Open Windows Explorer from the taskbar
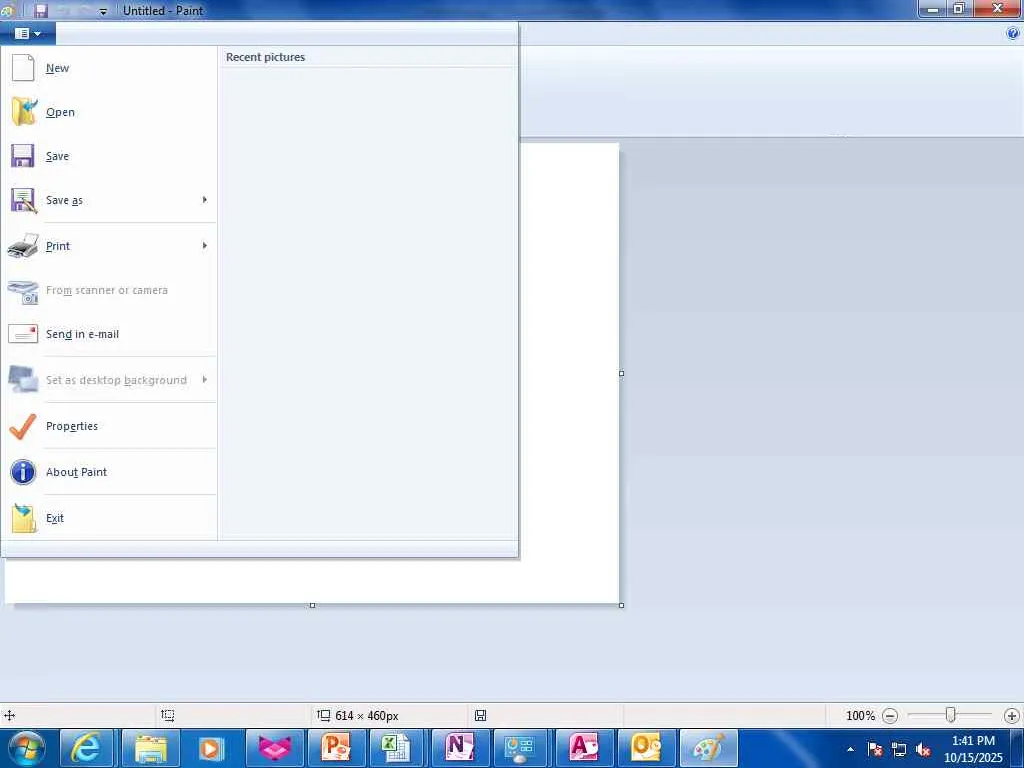 pyautogui.click(x=150, y=748)
